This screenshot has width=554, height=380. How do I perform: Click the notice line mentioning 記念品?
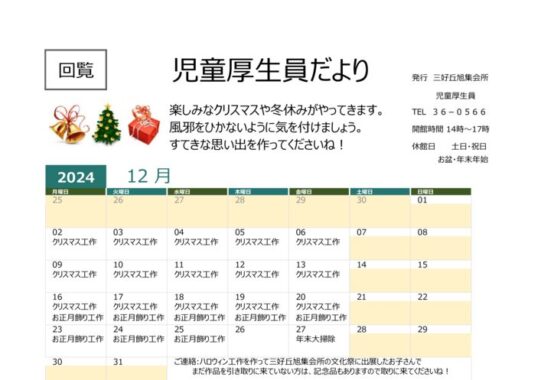[x=321, y=372]
